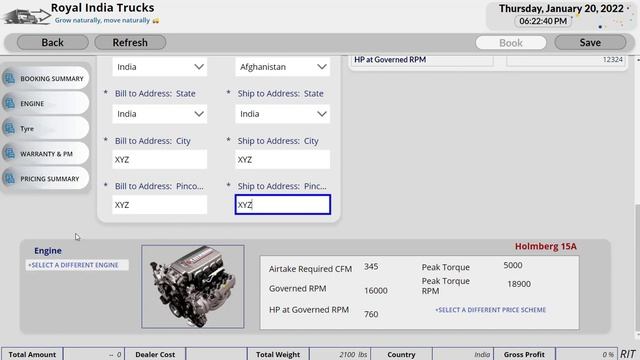
Task: Open the WARRANTY & PM section
Action: (x=45, y=153)
